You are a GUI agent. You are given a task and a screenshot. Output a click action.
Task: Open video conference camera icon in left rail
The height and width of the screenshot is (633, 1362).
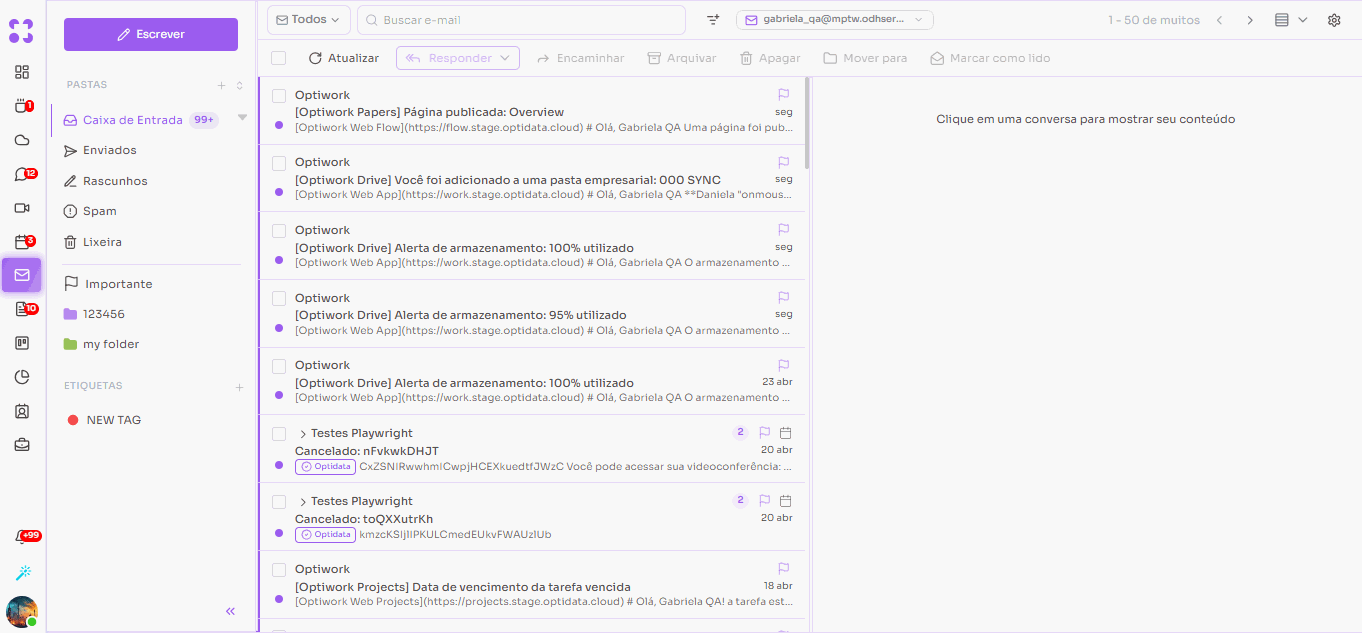[x=22, y=208]
